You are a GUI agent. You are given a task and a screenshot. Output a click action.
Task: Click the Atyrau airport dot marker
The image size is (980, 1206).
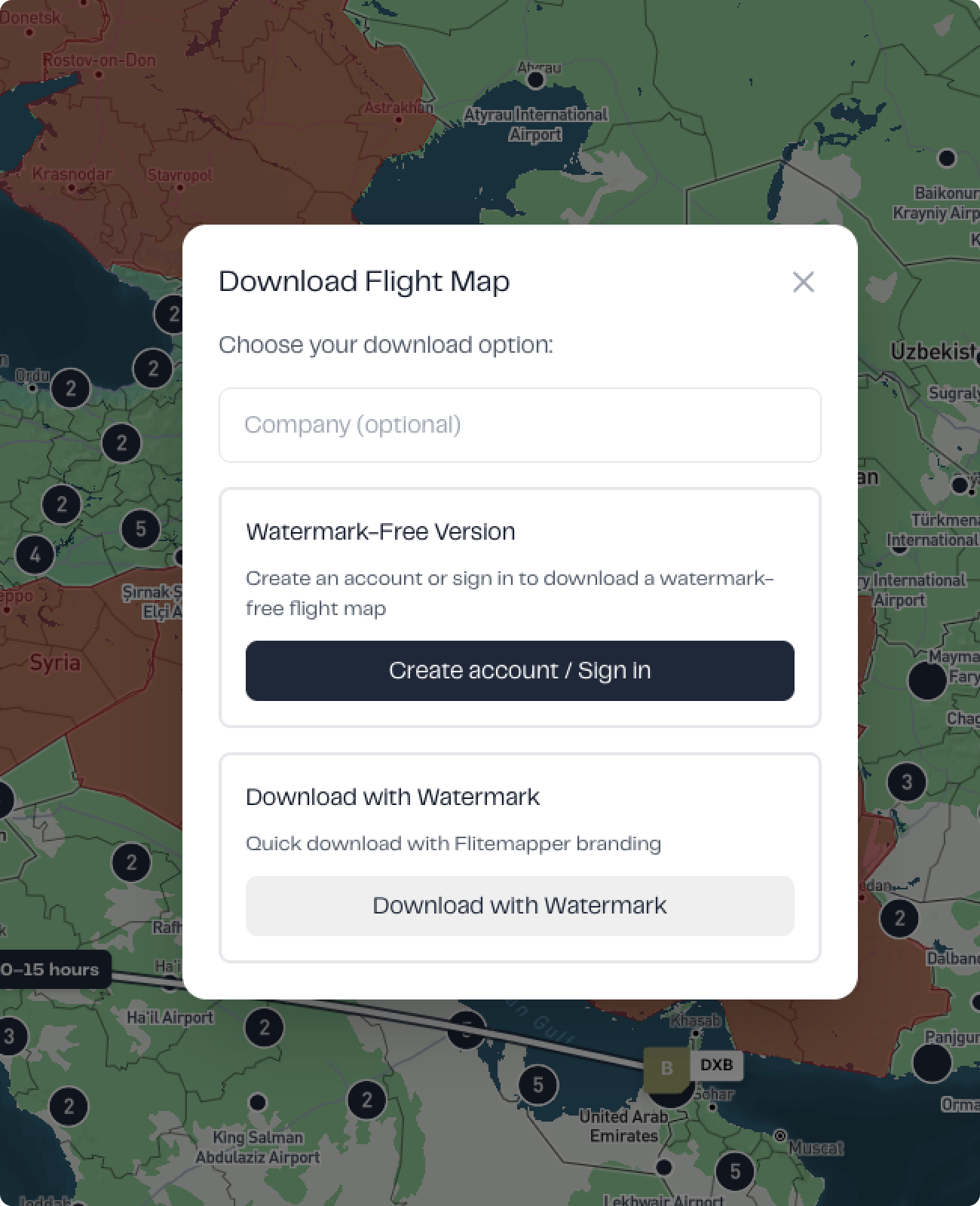point(536,80)
